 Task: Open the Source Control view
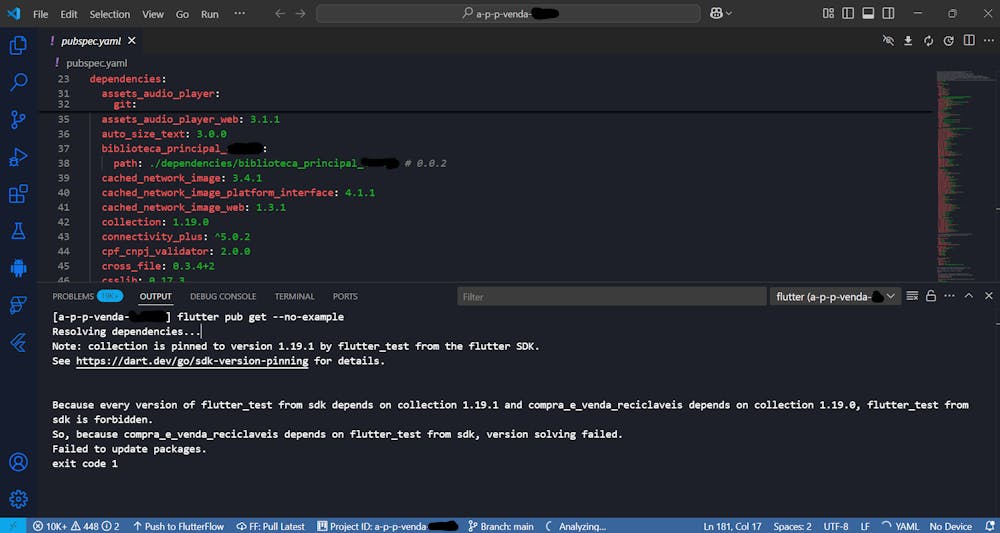18,120
